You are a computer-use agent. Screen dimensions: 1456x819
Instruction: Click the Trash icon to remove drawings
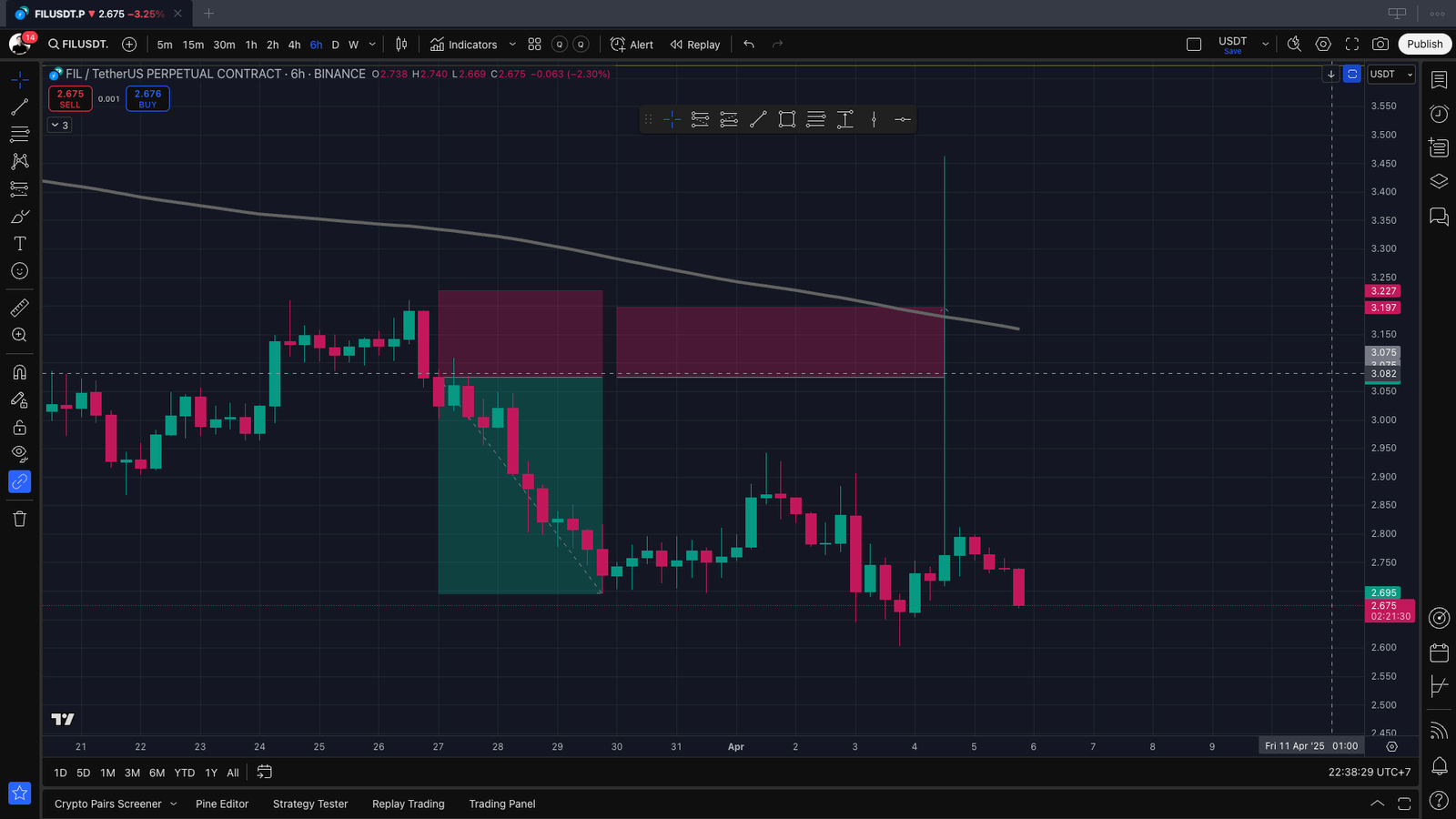19,519
